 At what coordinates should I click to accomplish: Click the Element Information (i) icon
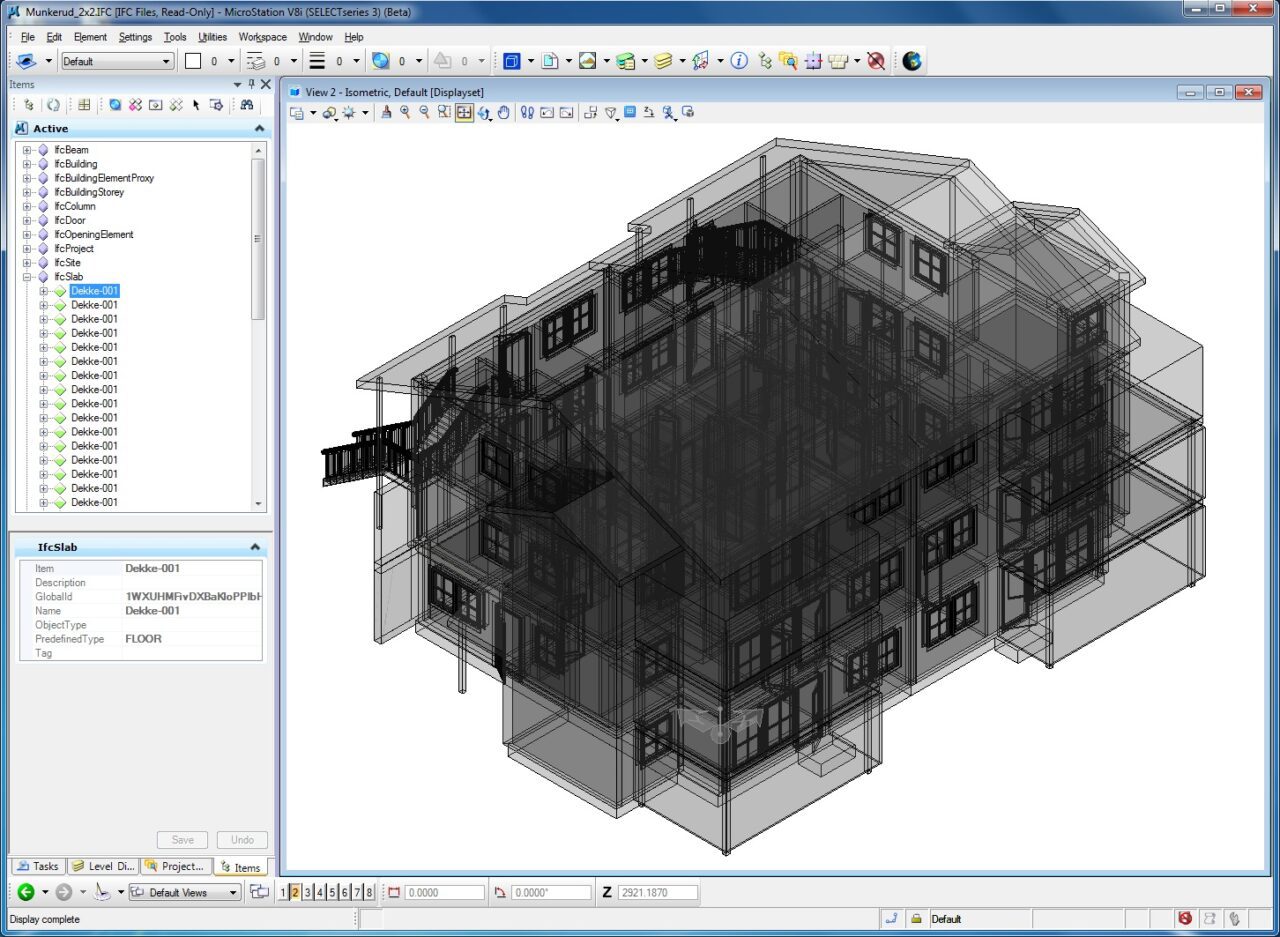click(739, 61)
